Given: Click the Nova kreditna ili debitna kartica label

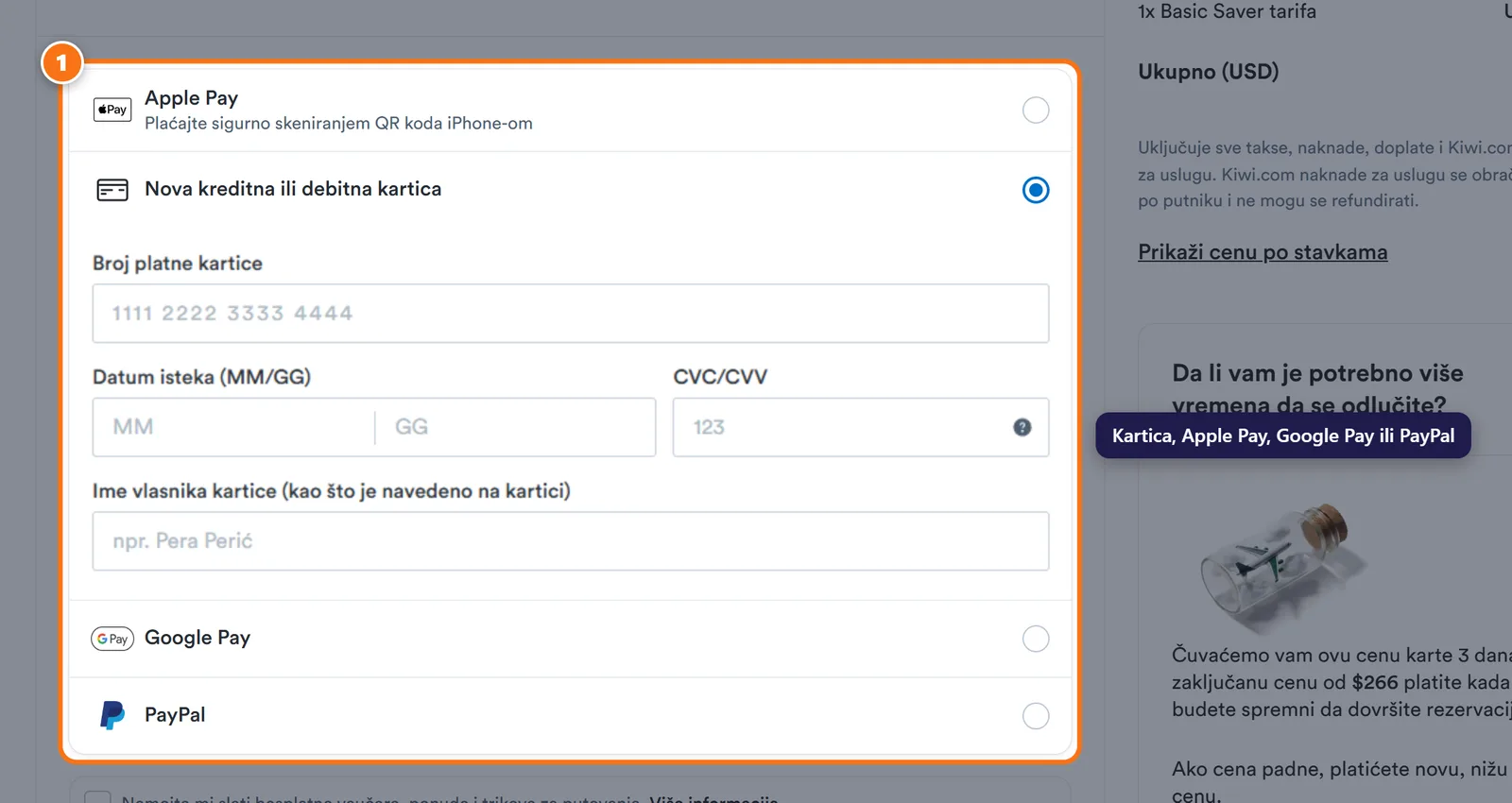Looking at the screenshot, I should coord(293,189).
